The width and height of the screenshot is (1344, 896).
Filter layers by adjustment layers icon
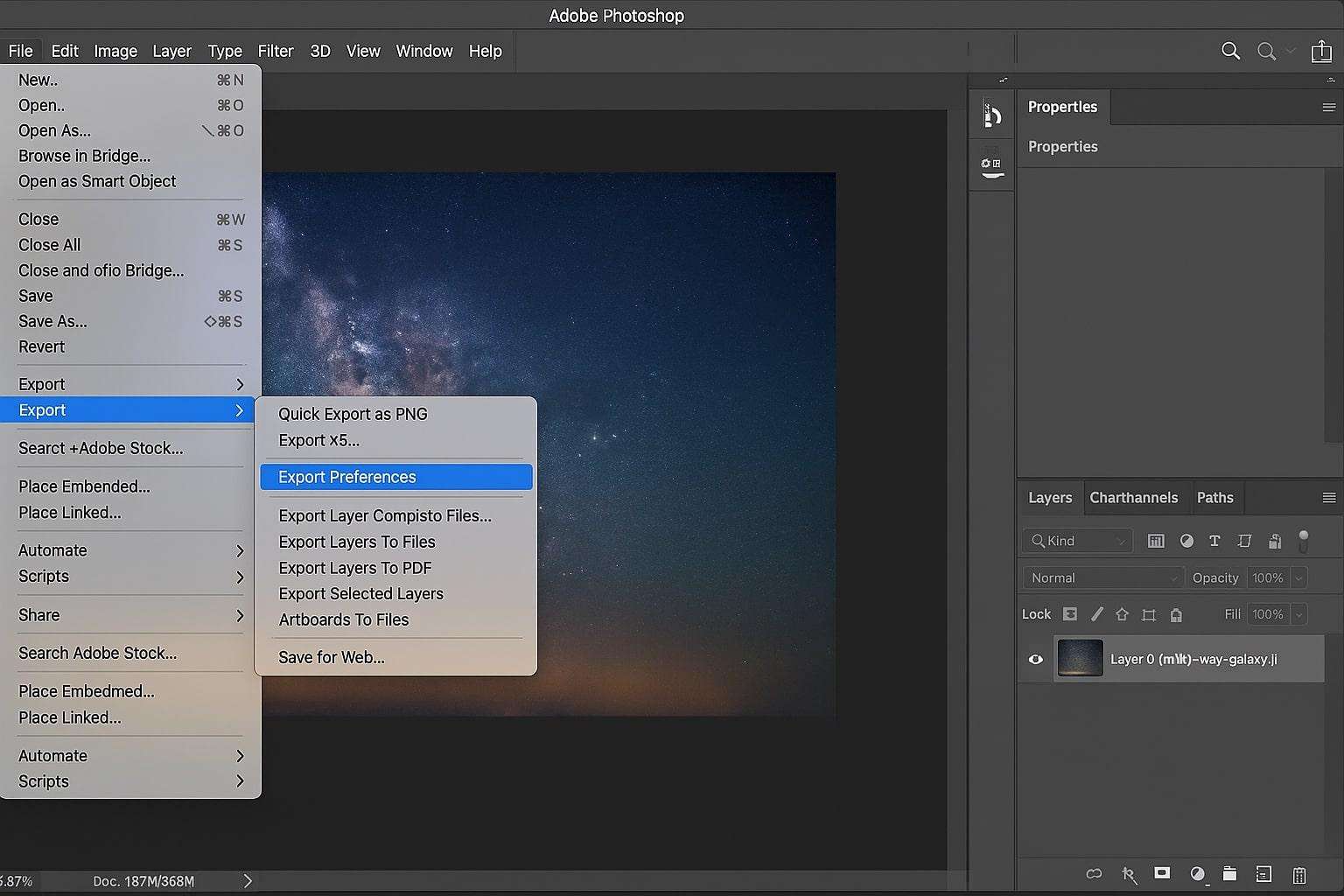pos(1186,541)
